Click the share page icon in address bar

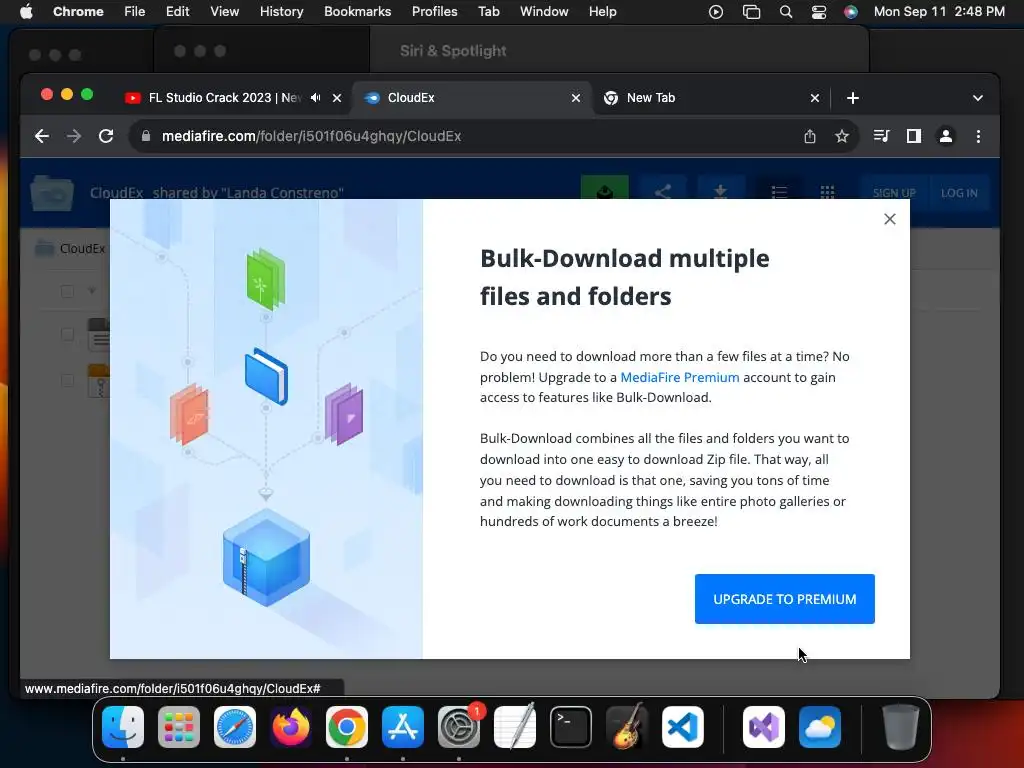point(810,136)
